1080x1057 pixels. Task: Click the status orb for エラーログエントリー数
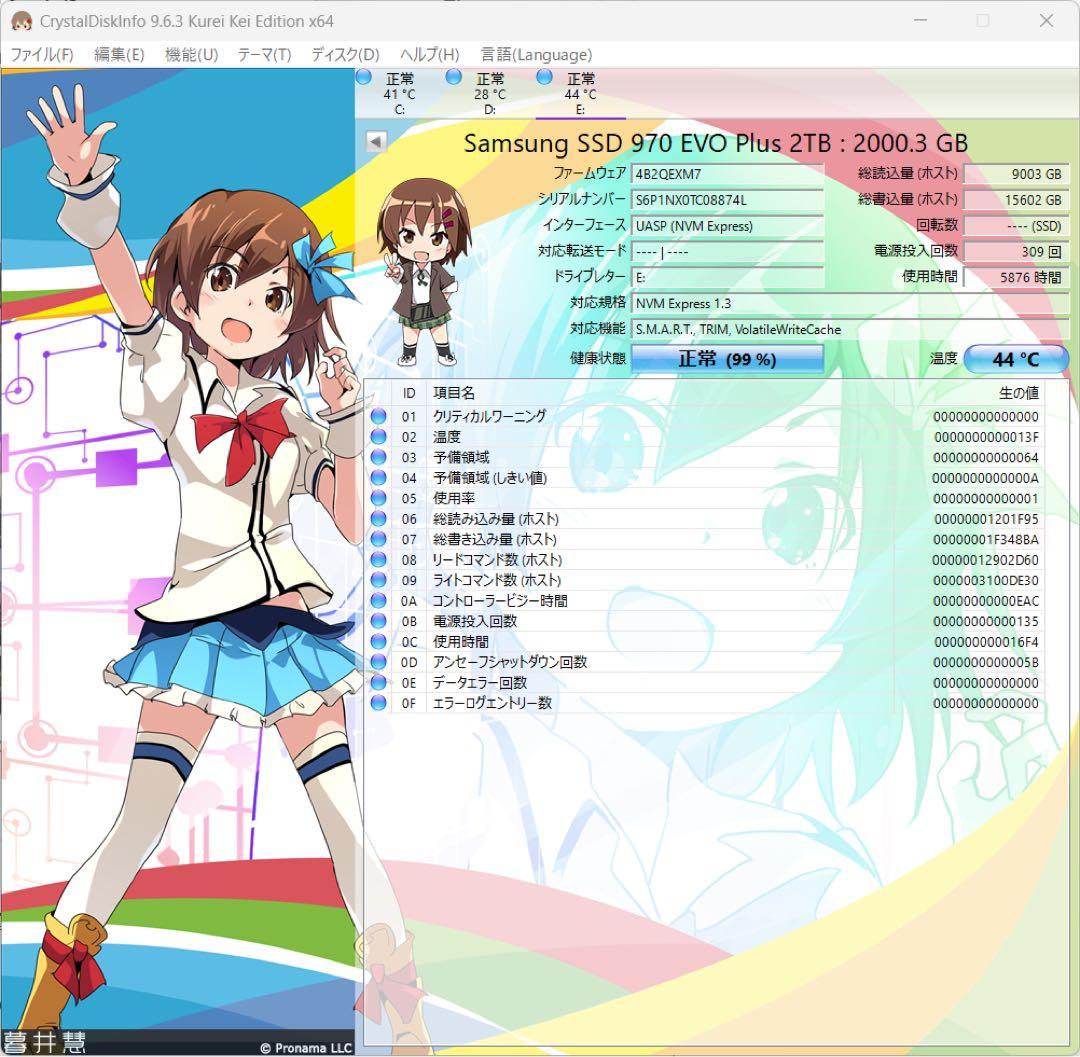378,703
